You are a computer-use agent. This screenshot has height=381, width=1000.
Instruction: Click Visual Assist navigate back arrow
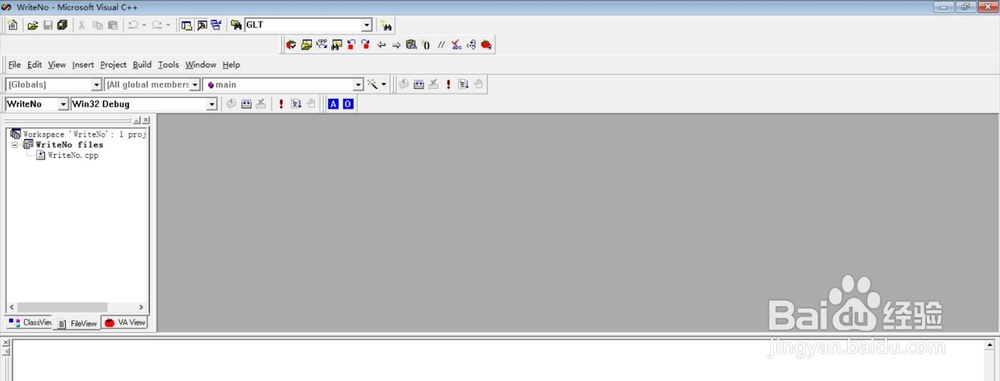(x=381, y=45)
